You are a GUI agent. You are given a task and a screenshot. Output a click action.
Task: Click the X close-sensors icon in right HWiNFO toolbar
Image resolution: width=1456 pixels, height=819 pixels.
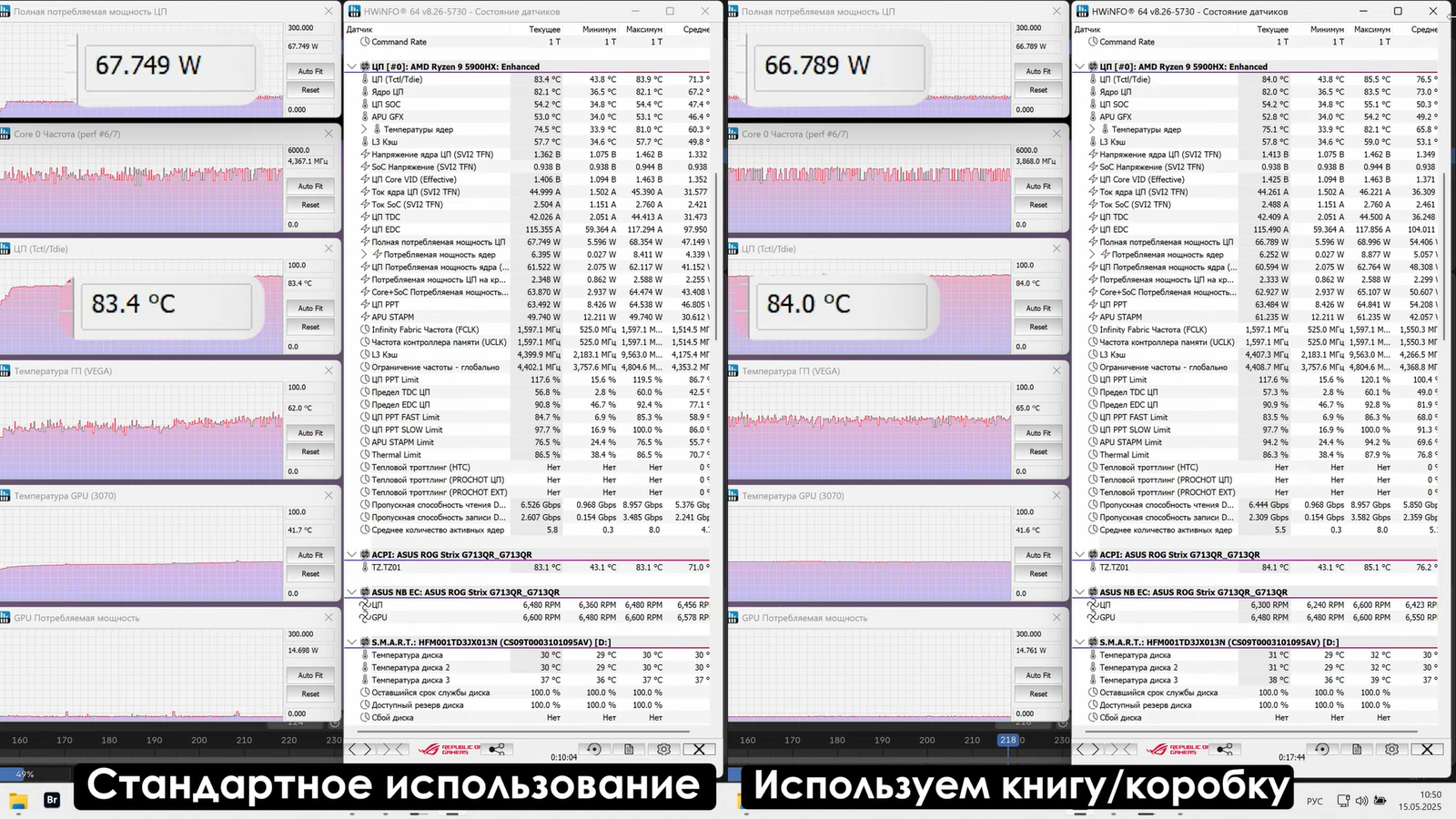(x=1427, y=749)
